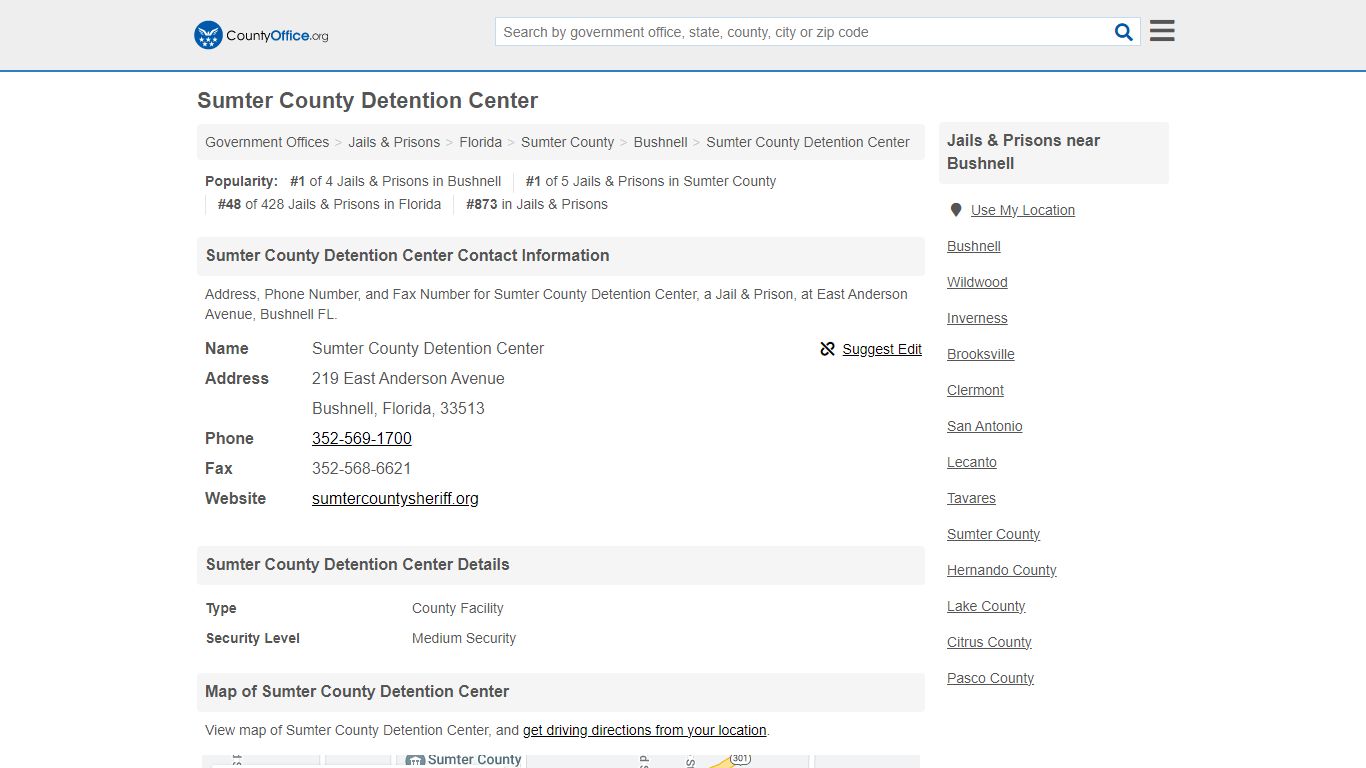Open Tavares sidebar link
Image resolution: width=1366 pixels, height=768 pixels.
(971, 498)
